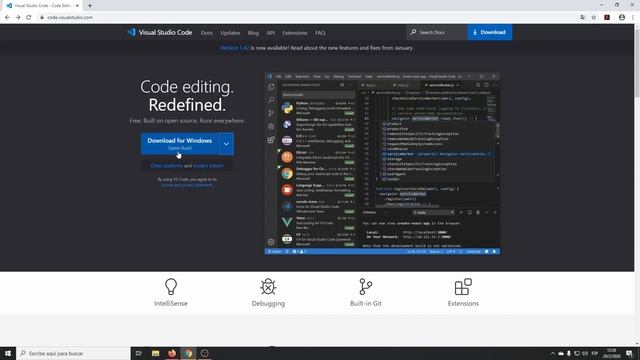The height and width of the screenshot is (360, 640).
Task: Click the Visual Studio Code logo
Action: pos(160,32)
